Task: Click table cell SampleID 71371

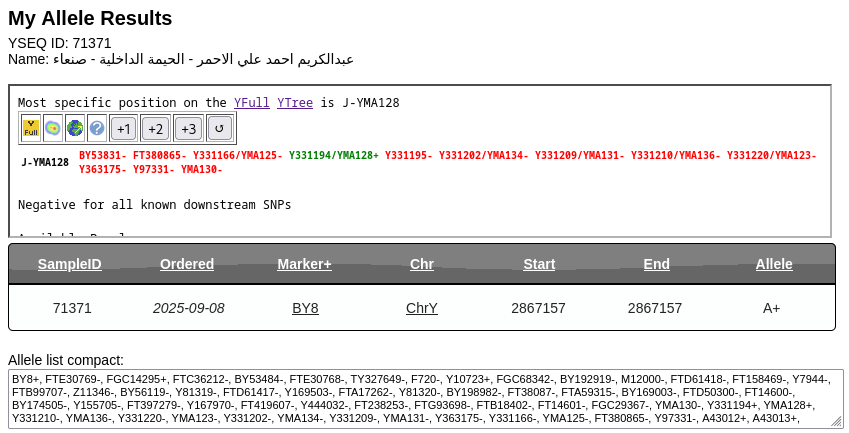Action: 72,308
